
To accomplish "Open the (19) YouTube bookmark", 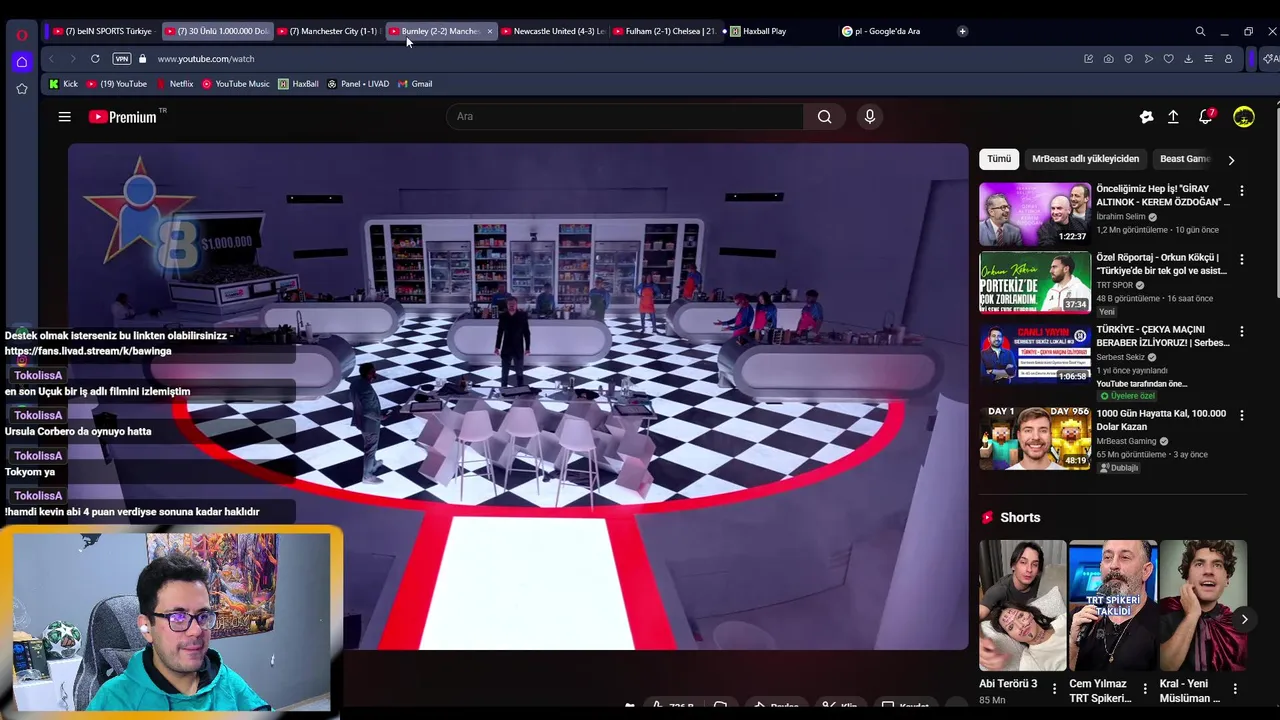I will click(117, 84).
